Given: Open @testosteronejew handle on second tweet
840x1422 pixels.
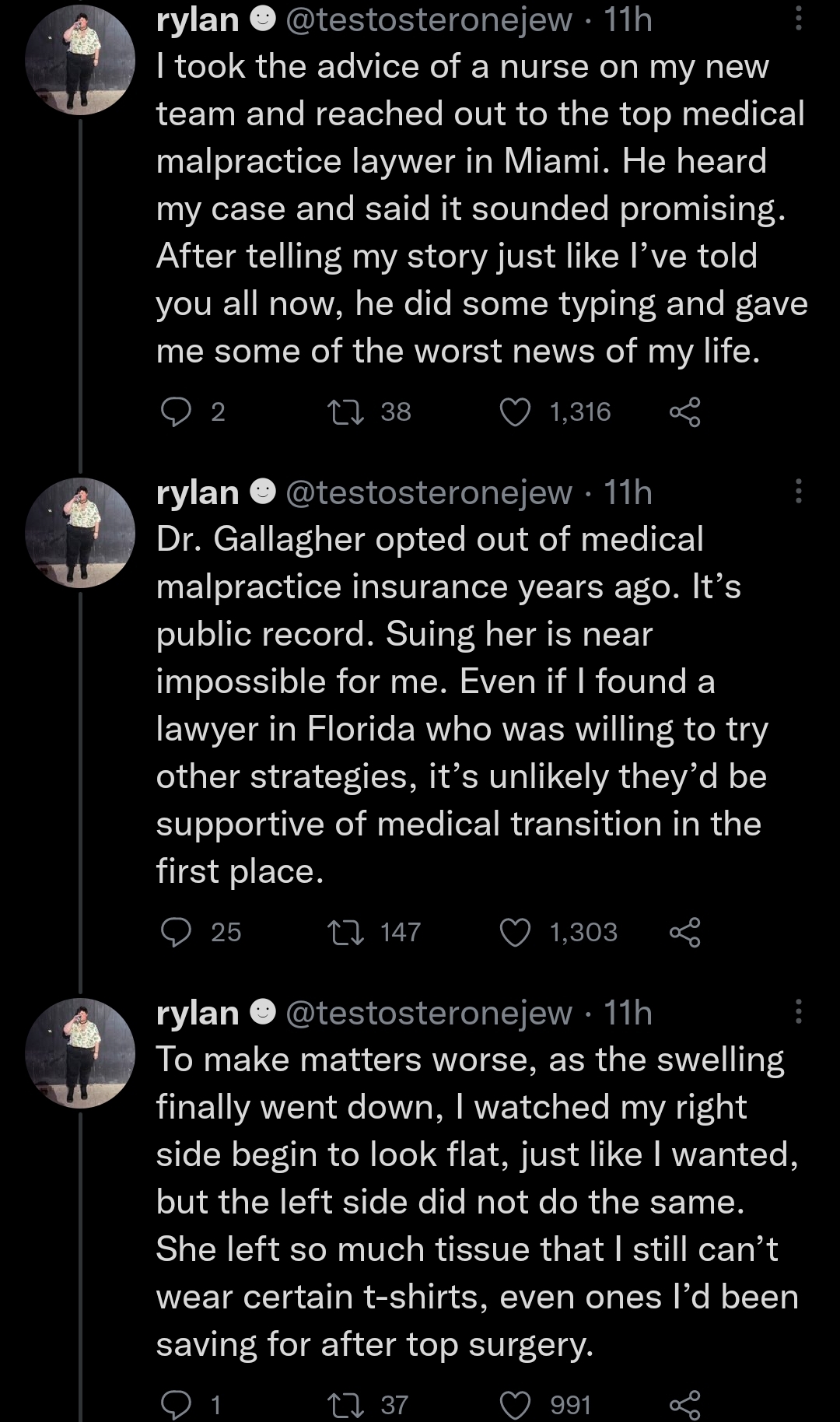Looking at the screenshot, I should [429, 492].
